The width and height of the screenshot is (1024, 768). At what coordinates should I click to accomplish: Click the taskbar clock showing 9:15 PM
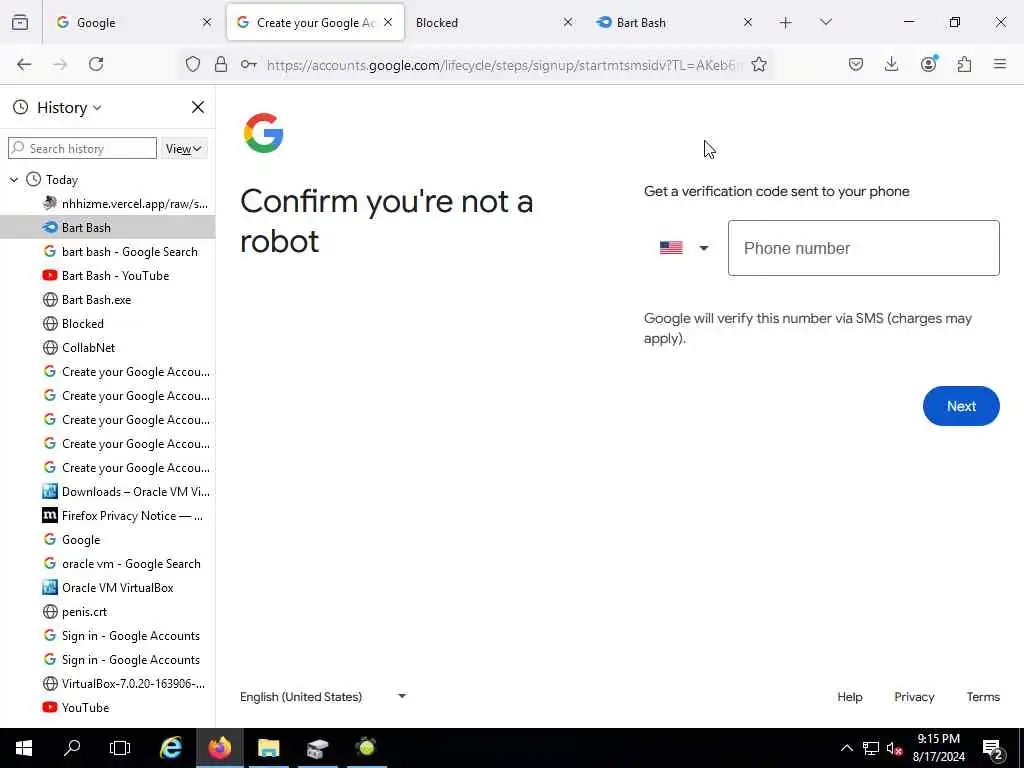pyautogui.click(x=938, y=748)
